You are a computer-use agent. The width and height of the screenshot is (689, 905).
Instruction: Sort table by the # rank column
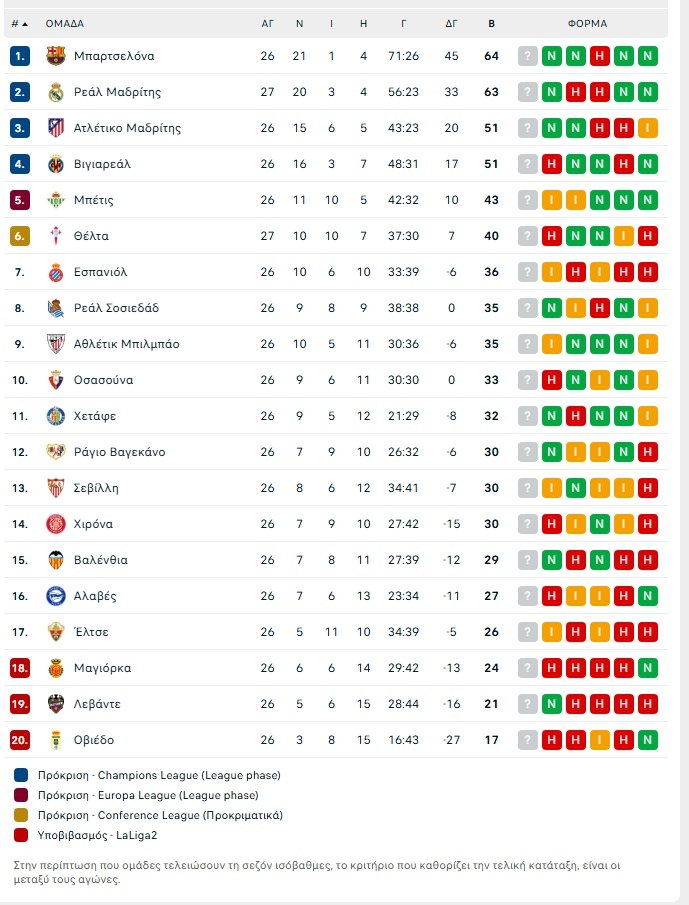pyautogui.click(x=19, y=23)
